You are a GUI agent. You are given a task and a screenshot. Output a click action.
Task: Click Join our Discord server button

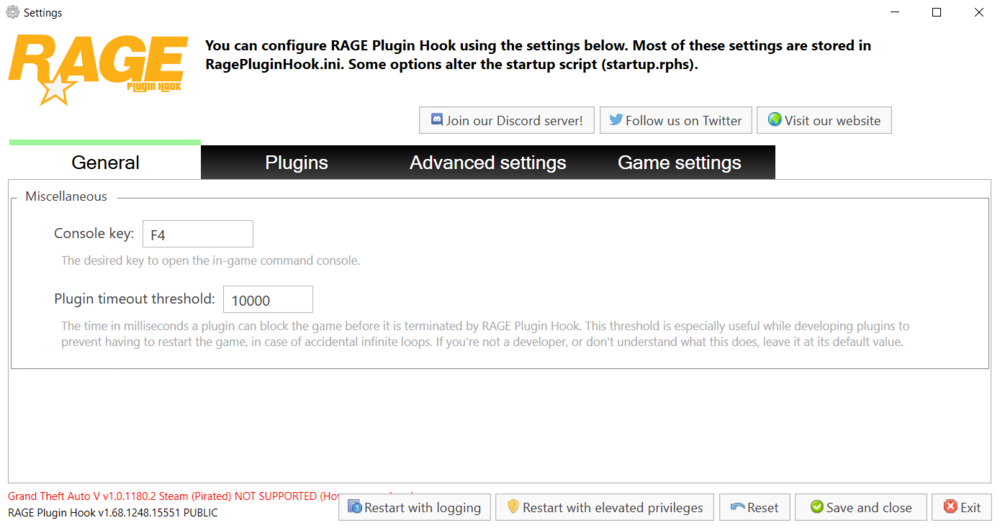506,120
